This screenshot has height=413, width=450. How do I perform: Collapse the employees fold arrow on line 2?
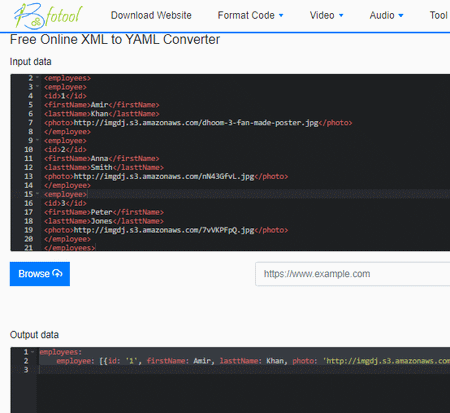tap(37, 78)
